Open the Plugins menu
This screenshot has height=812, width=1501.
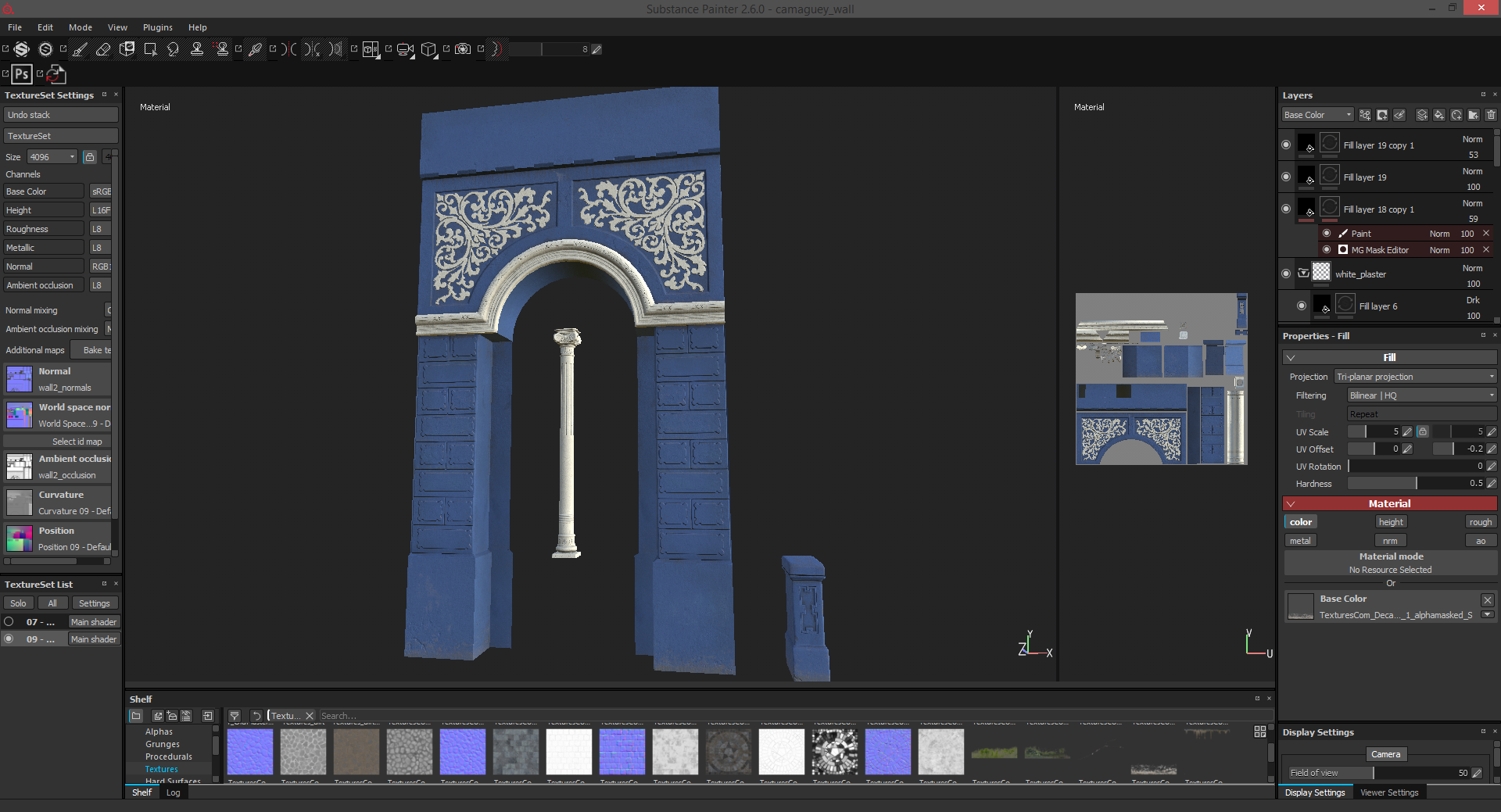(158, 27)
